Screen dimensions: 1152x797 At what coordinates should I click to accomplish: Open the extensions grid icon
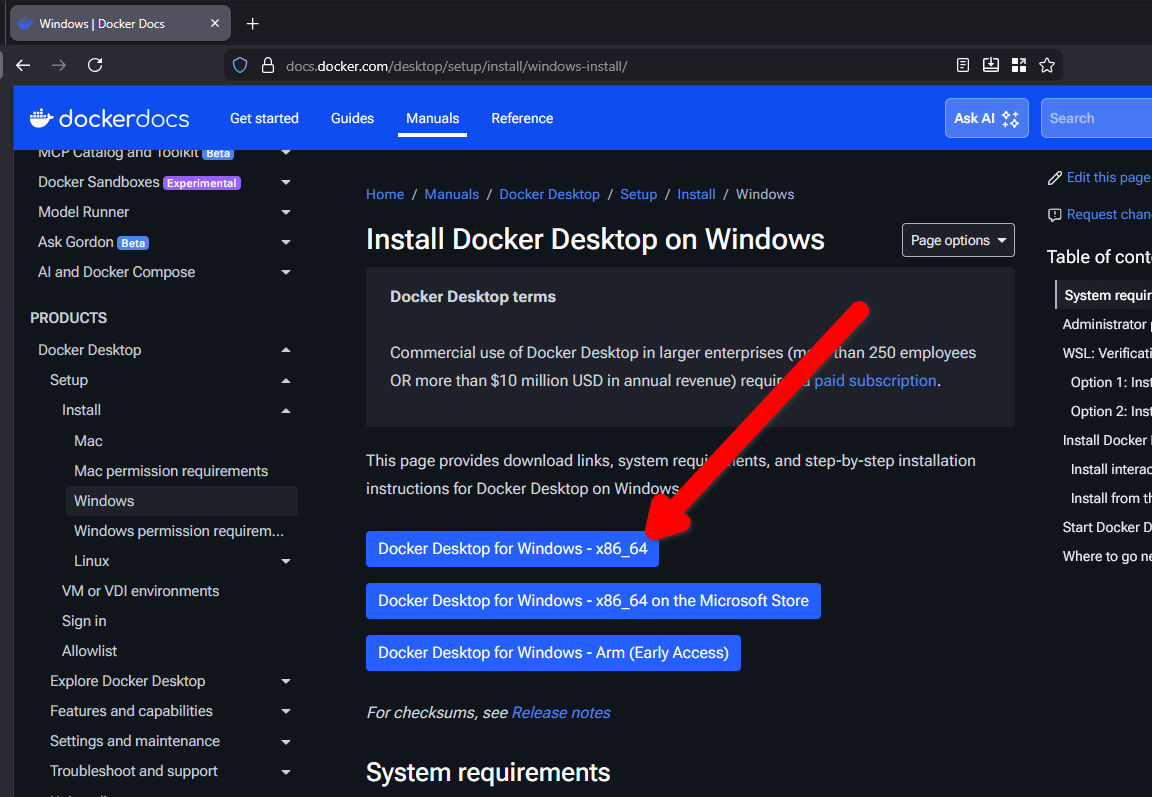pyautogui.click(x=1019, y=64)
